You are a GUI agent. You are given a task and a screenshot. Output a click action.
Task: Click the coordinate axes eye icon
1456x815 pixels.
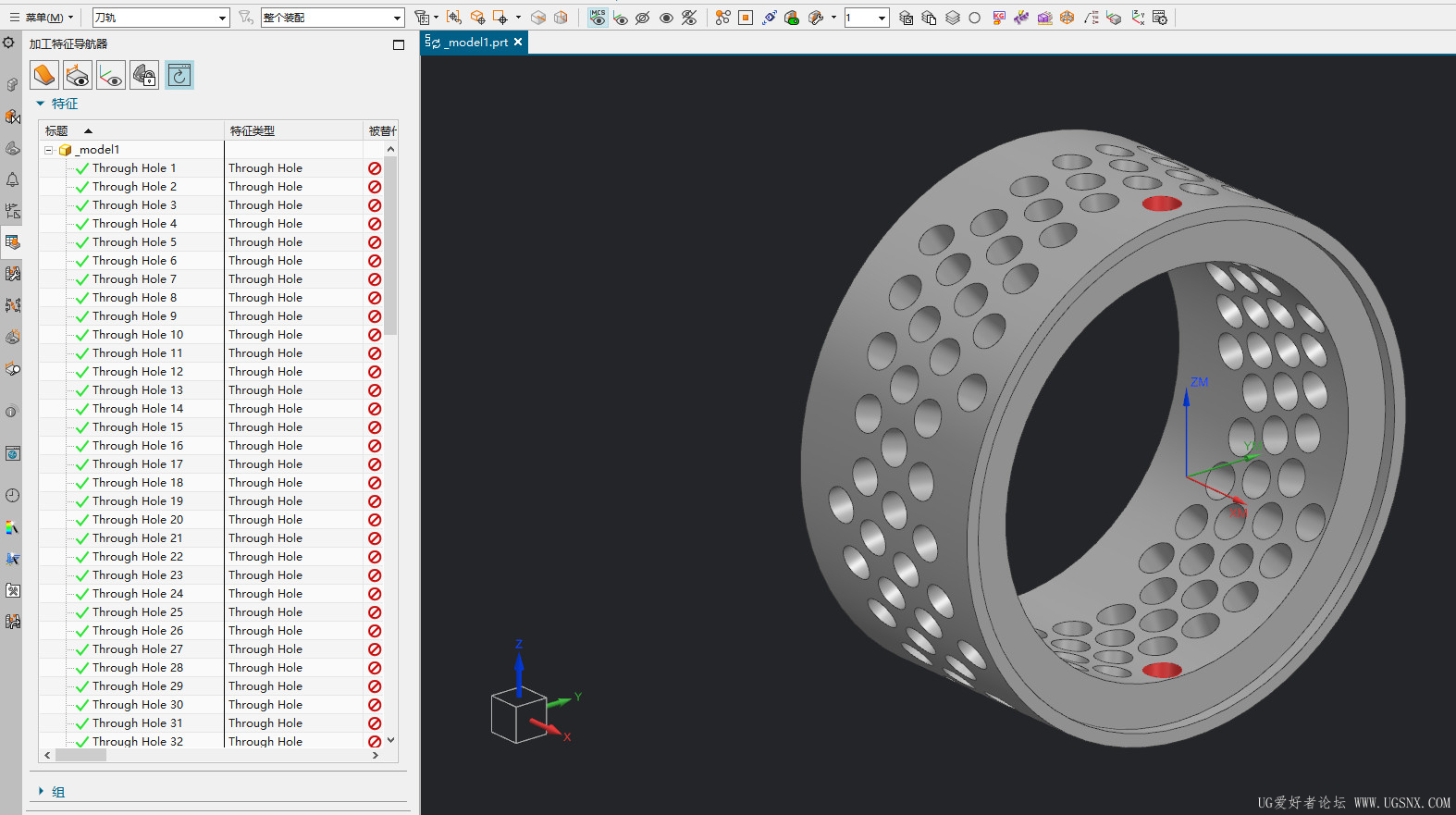click(x=111, y=75)
